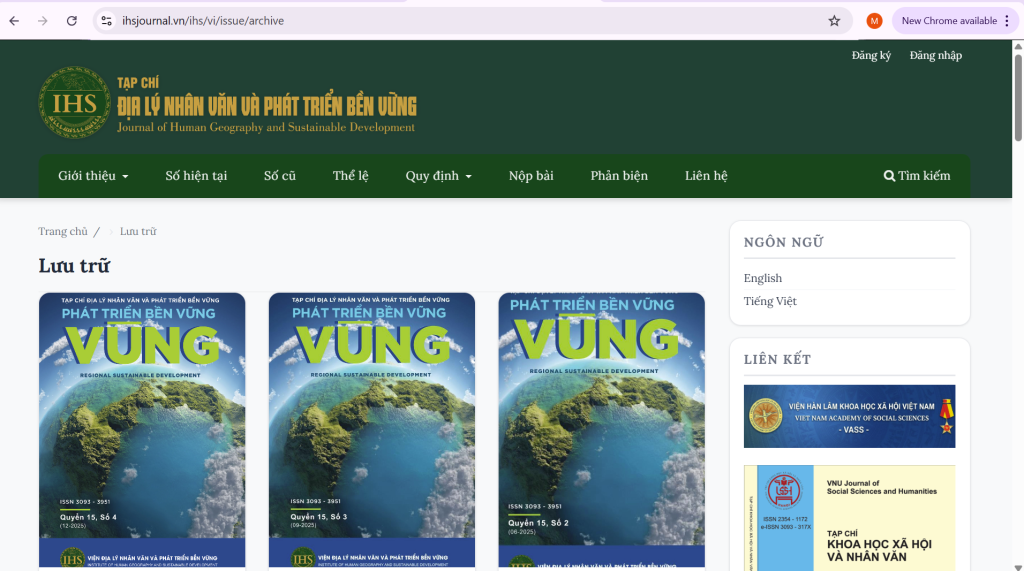
Task: Bookmark this page with star icon
Action: pyautogui.click(x=834, y=21)
